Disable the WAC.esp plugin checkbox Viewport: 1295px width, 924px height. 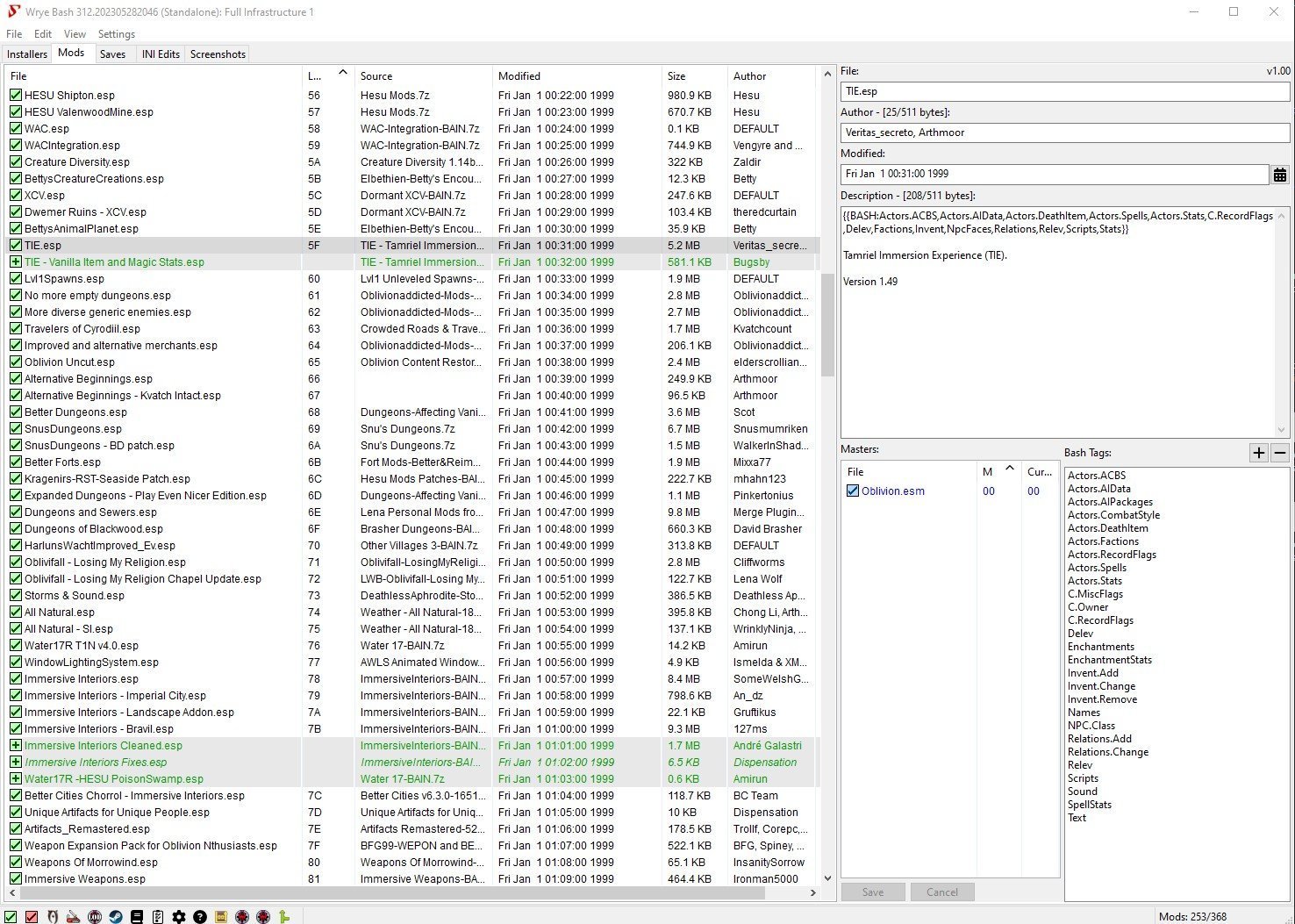(x=16, y=128)
